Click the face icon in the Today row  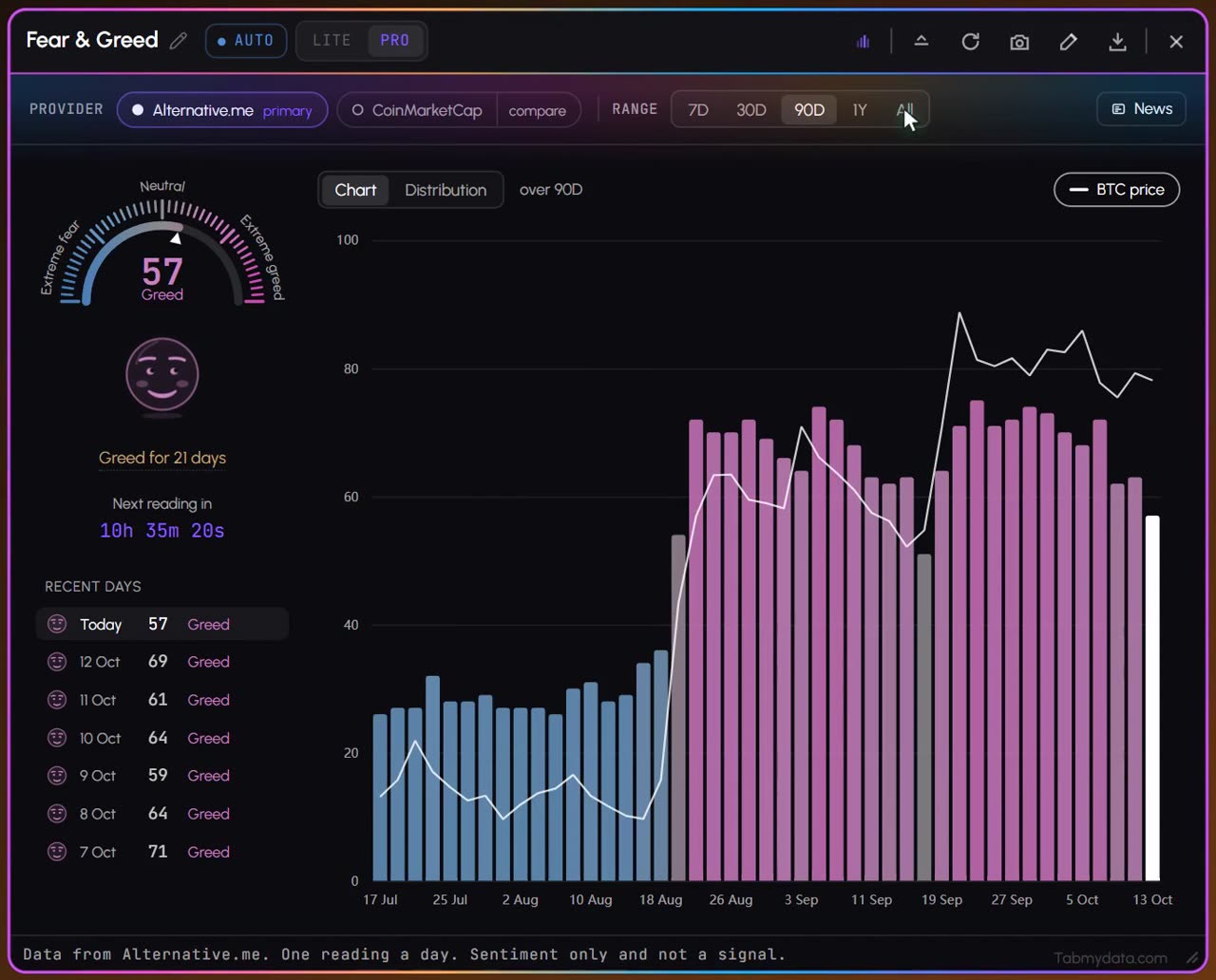click(57, 624)
